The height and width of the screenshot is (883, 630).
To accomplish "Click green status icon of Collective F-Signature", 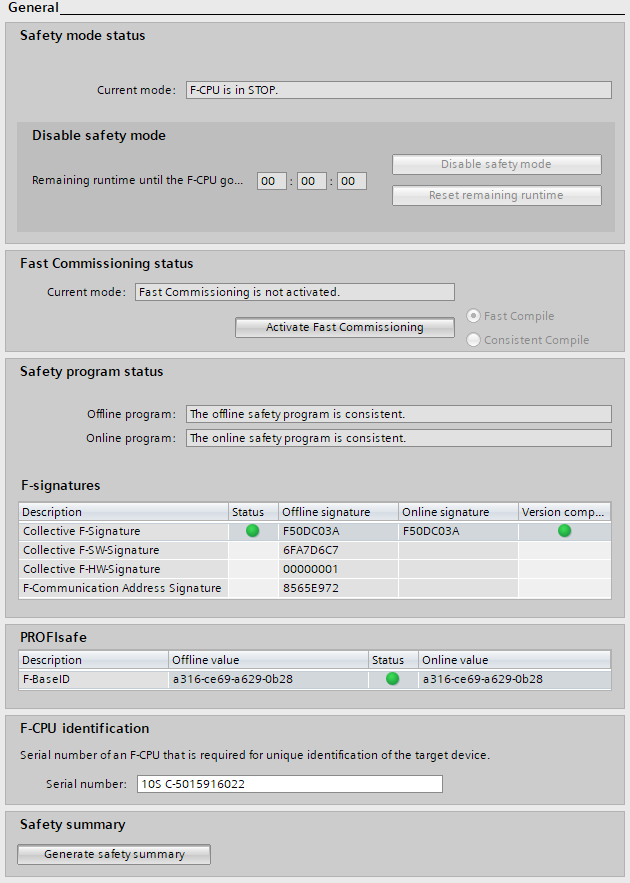I will pos(253,530).
